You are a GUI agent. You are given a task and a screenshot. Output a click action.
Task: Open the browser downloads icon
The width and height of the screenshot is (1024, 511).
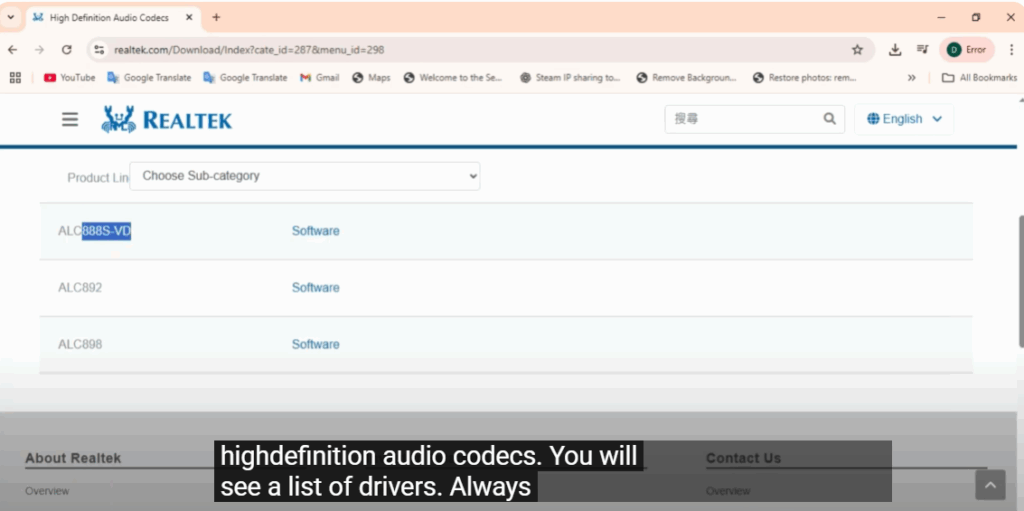coord(895,50)
